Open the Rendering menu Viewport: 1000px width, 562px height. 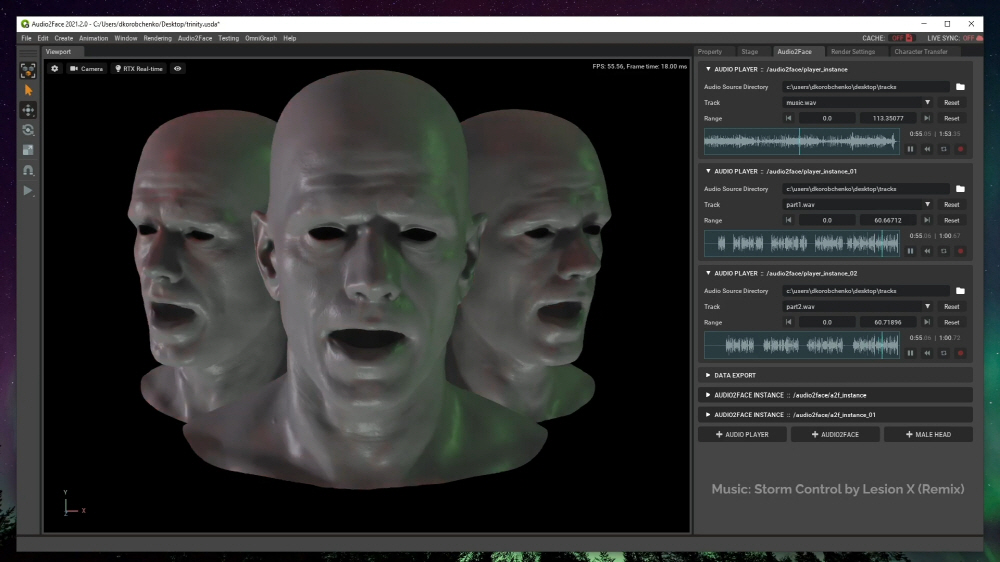click(157, 38)
